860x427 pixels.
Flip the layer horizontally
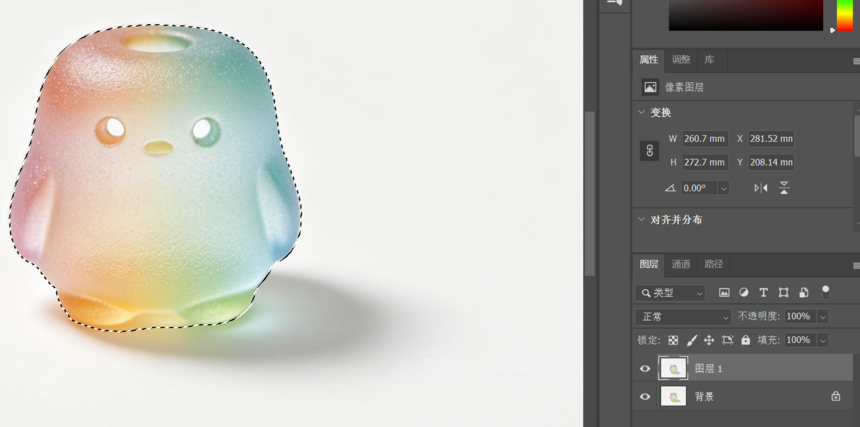[x=761, y=188]
